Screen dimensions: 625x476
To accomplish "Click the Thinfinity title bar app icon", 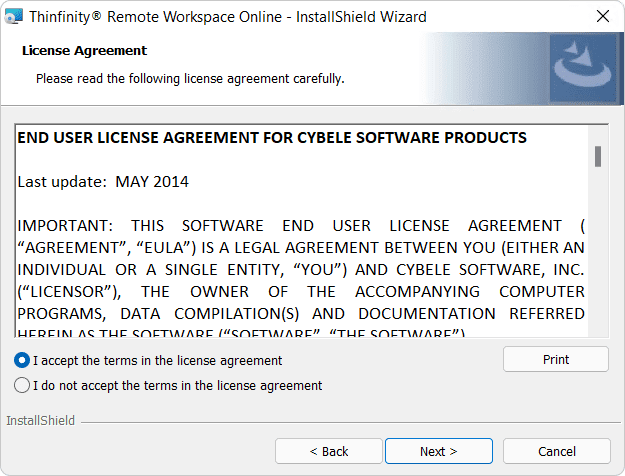I will tap(14, 17).
